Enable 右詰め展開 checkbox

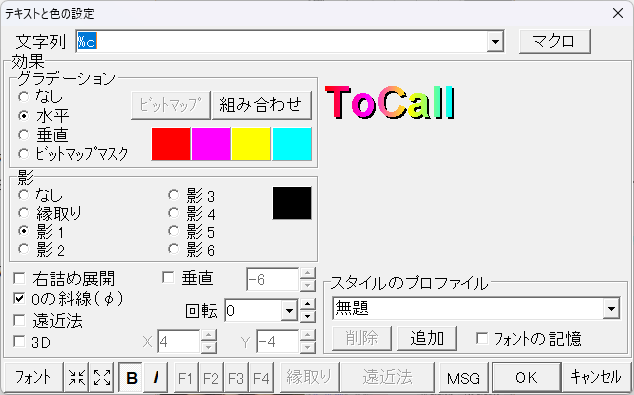pos(19,278)
